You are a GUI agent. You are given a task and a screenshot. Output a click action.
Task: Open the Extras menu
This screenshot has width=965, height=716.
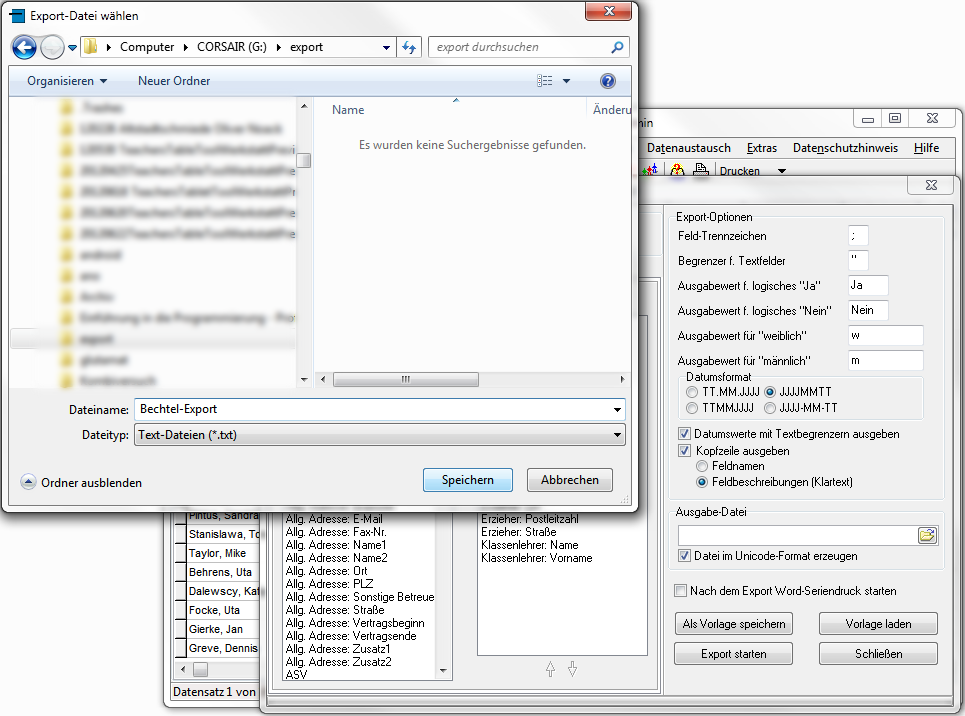pyautogui.click(x=761, y=148)
